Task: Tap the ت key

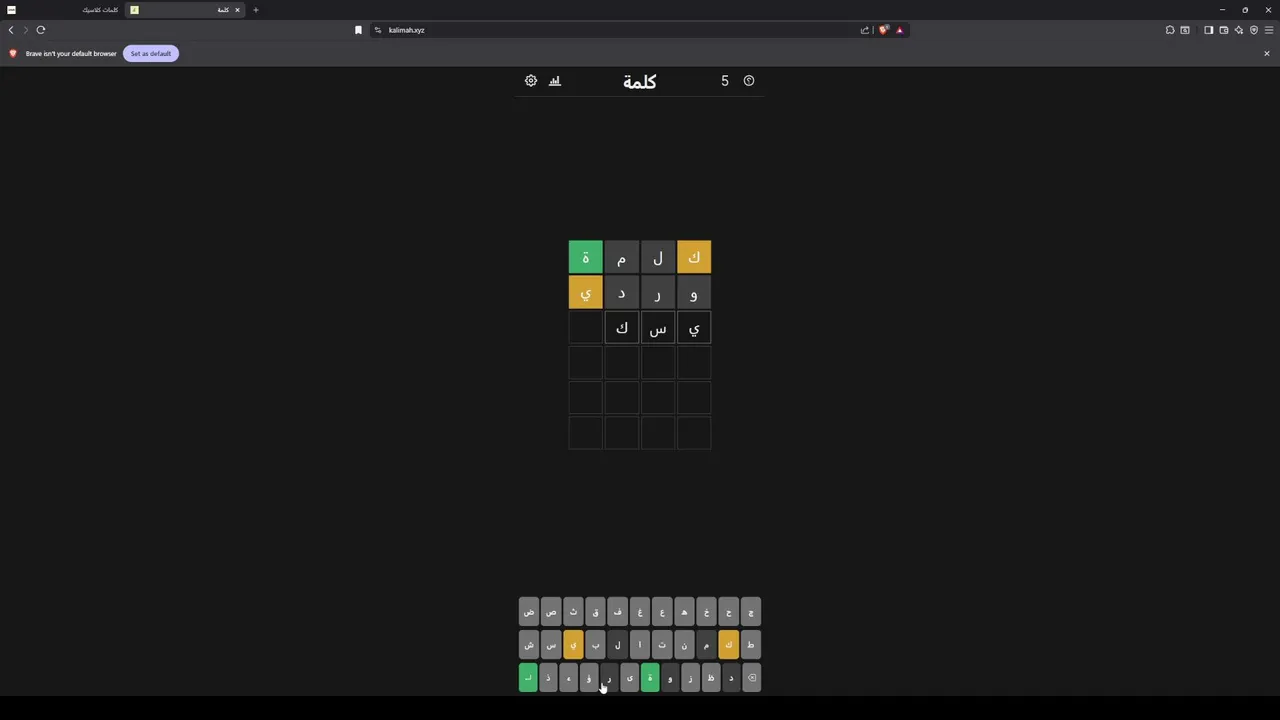Action: [662, 645]
